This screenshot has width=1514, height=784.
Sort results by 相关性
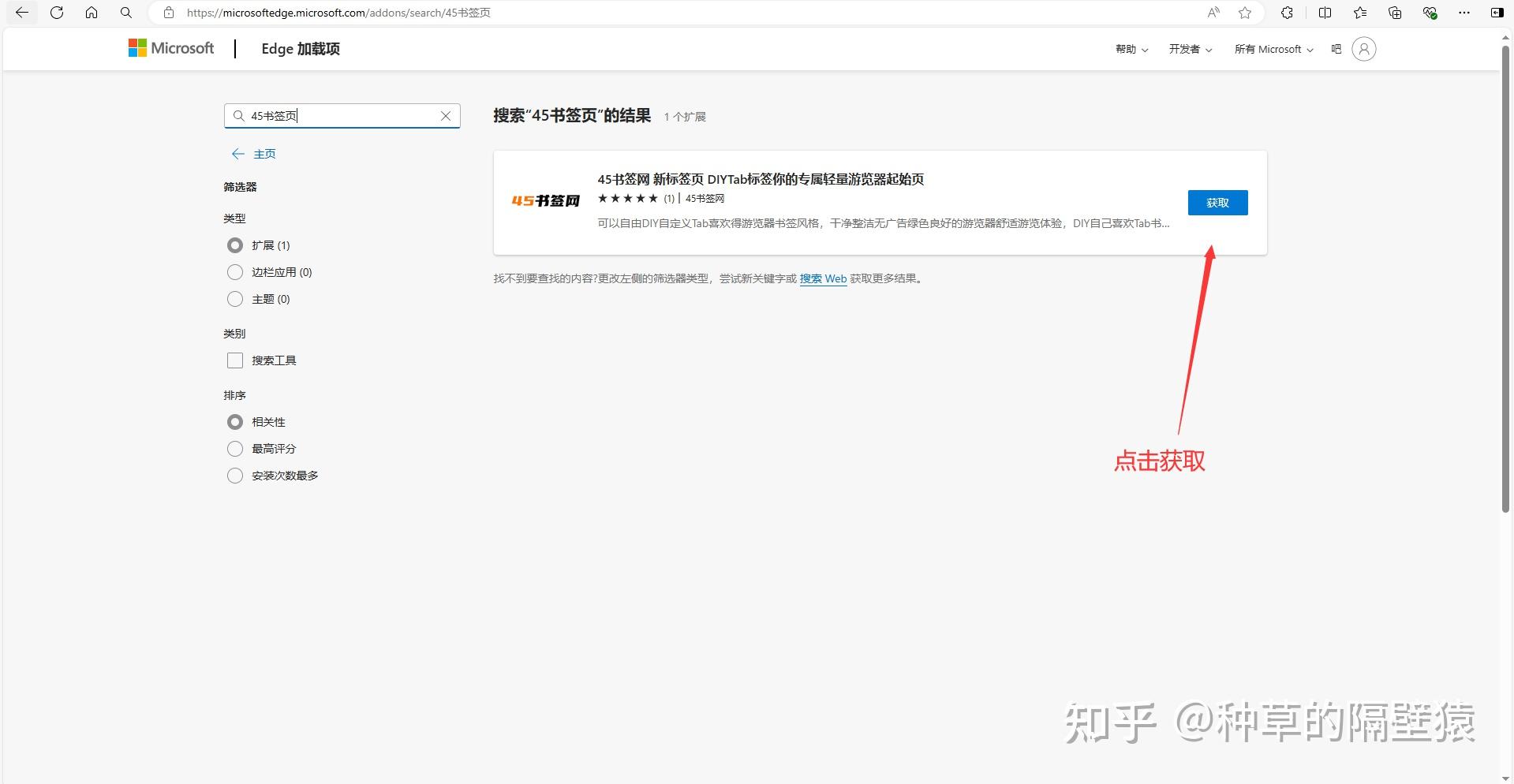(235, 422)
